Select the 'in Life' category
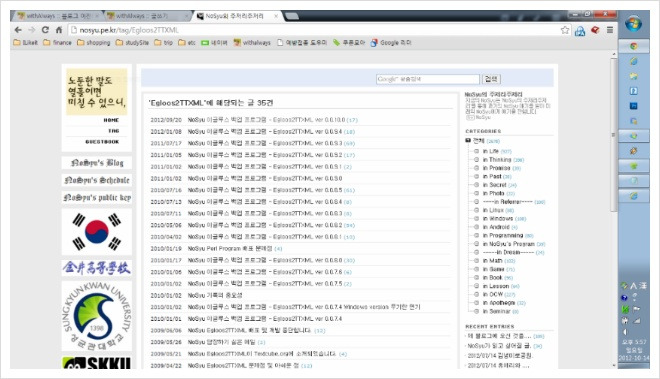Image resolution: width=660 pixels, height=379 pixels. (490, 151)
